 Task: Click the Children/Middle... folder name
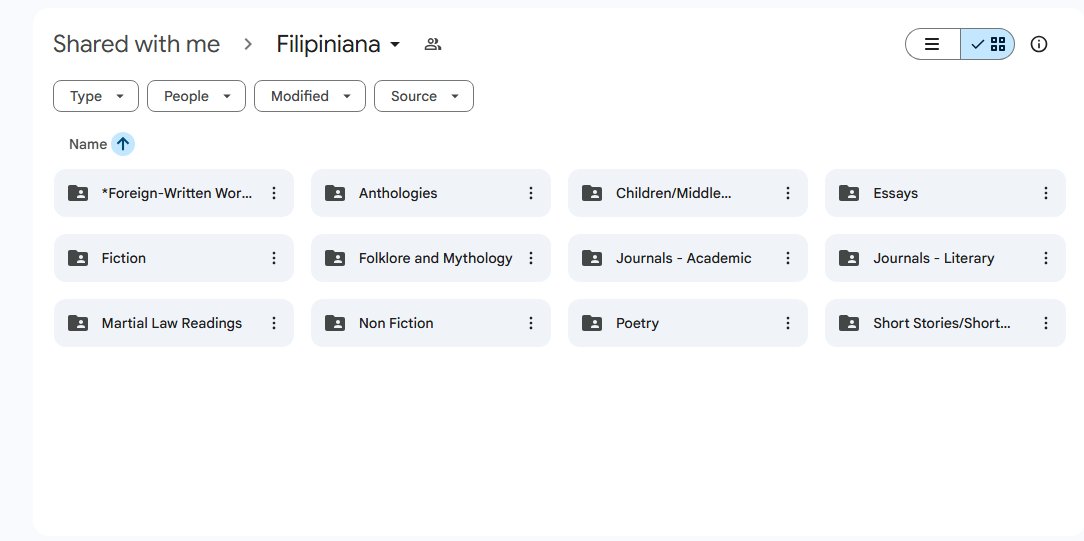coord(673,193)
